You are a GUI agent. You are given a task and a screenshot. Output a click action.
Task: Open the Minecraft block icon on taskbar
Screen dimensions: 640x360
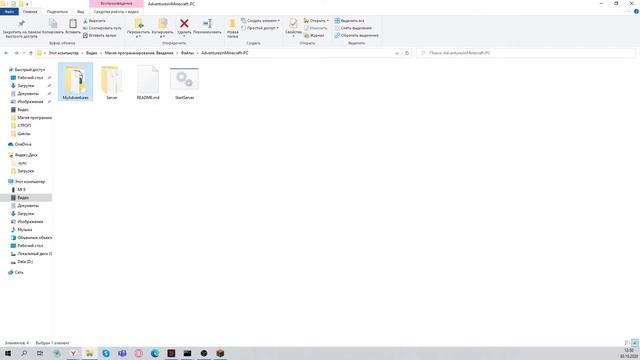click(220, 353)
